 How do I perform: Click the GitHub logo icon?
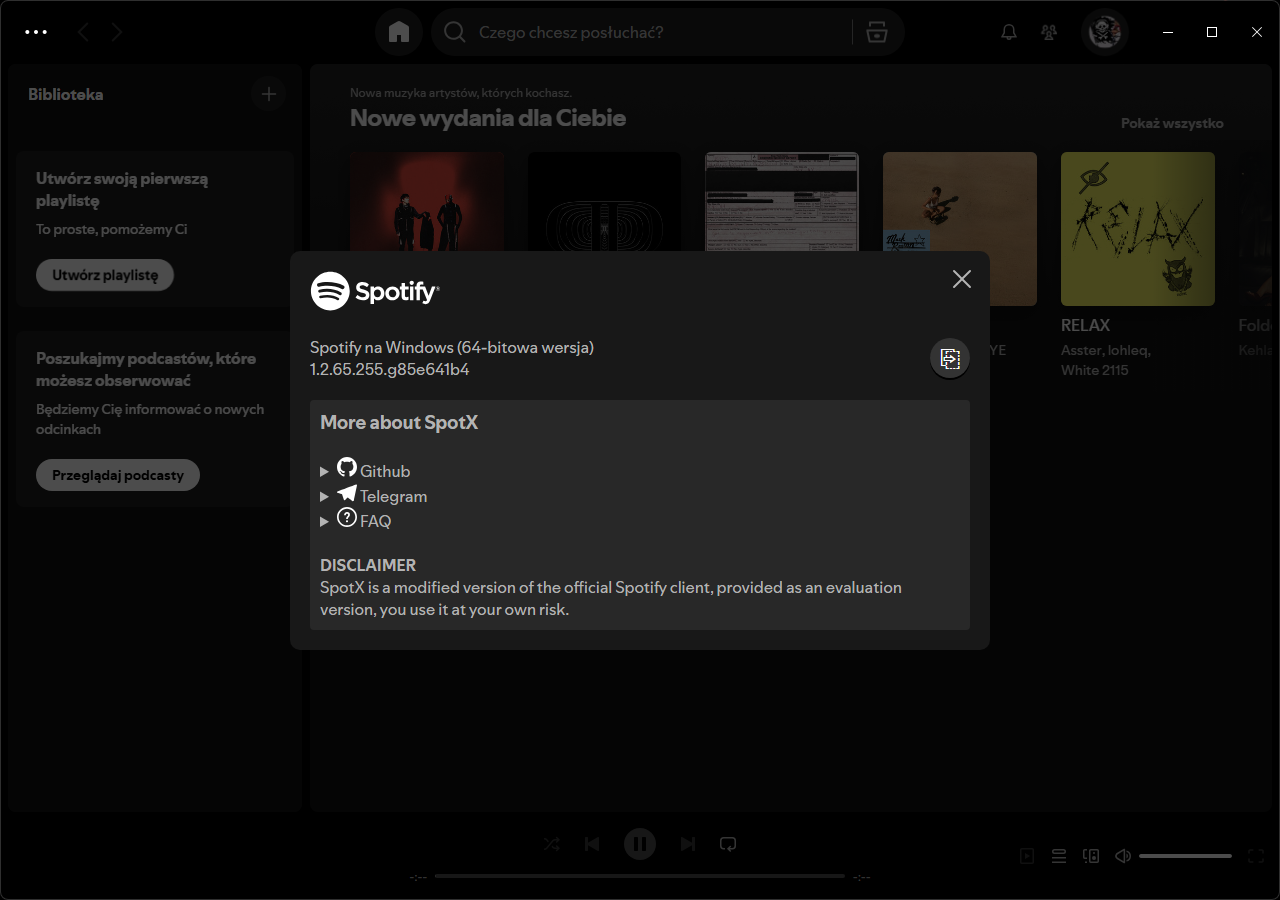click(347, 467)
